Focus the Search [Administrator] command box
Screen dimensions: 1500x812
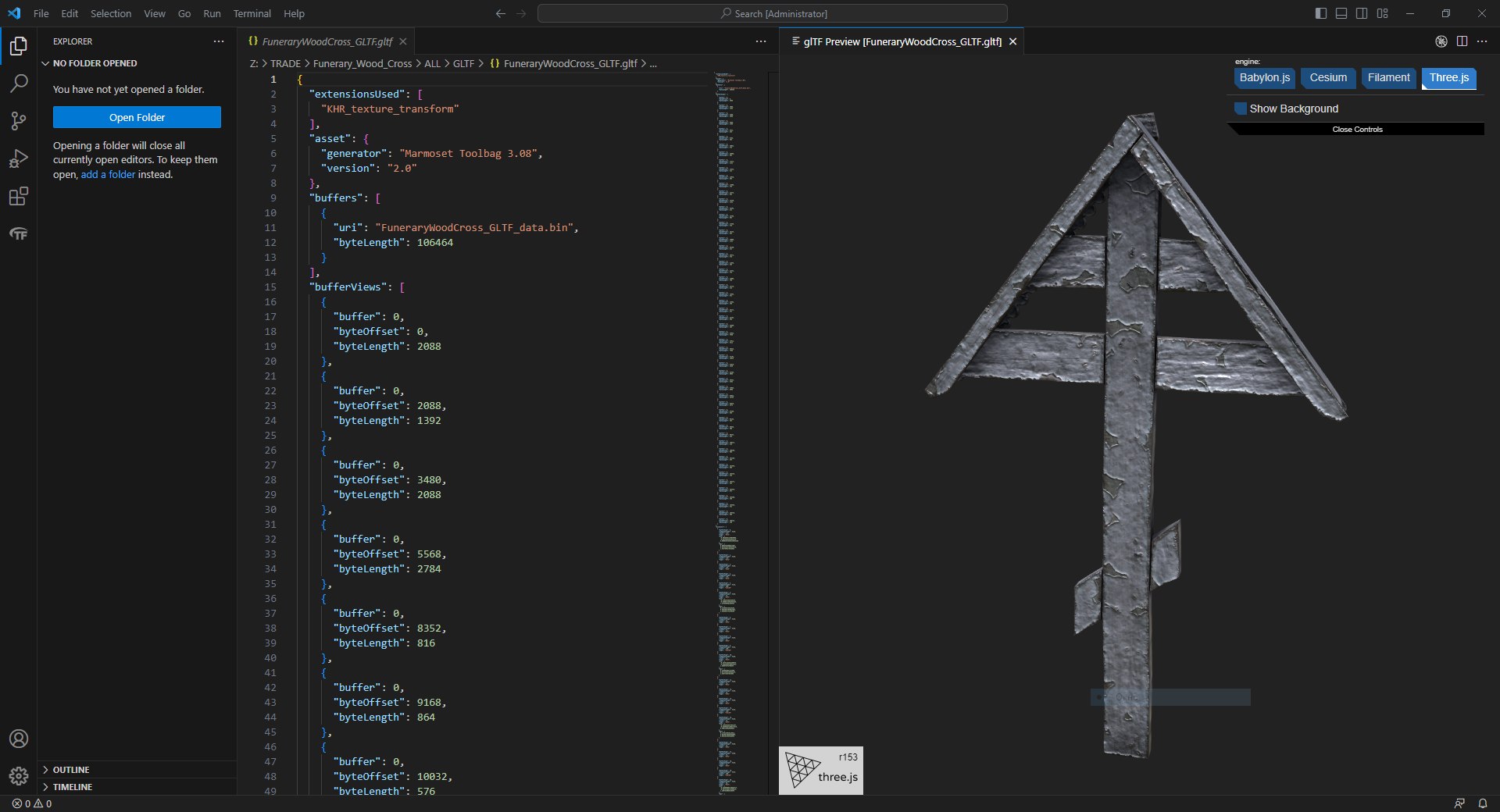click(773, 13)
